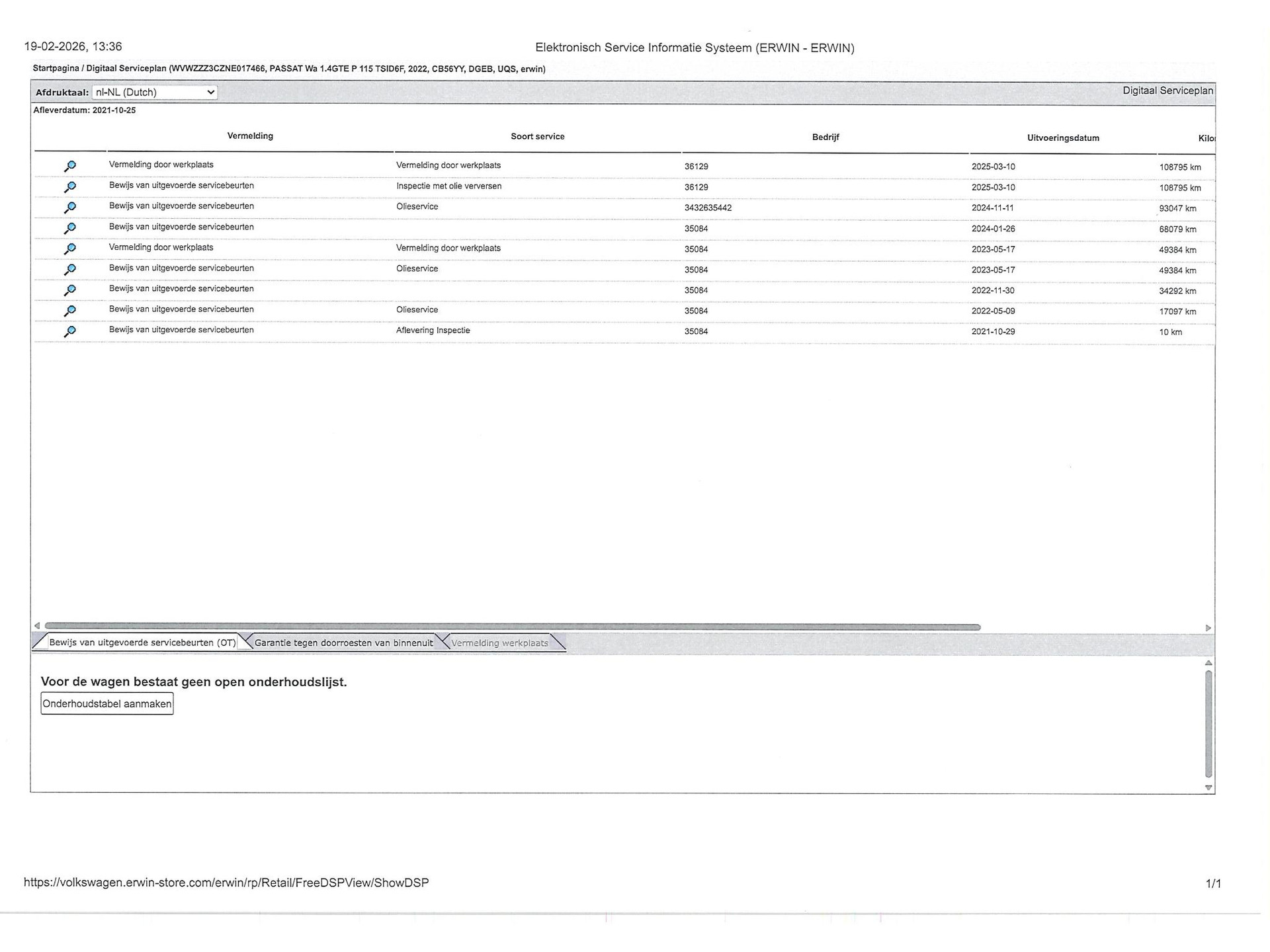Click horizontal scrollbar right arrow

tap(1208, 627)
